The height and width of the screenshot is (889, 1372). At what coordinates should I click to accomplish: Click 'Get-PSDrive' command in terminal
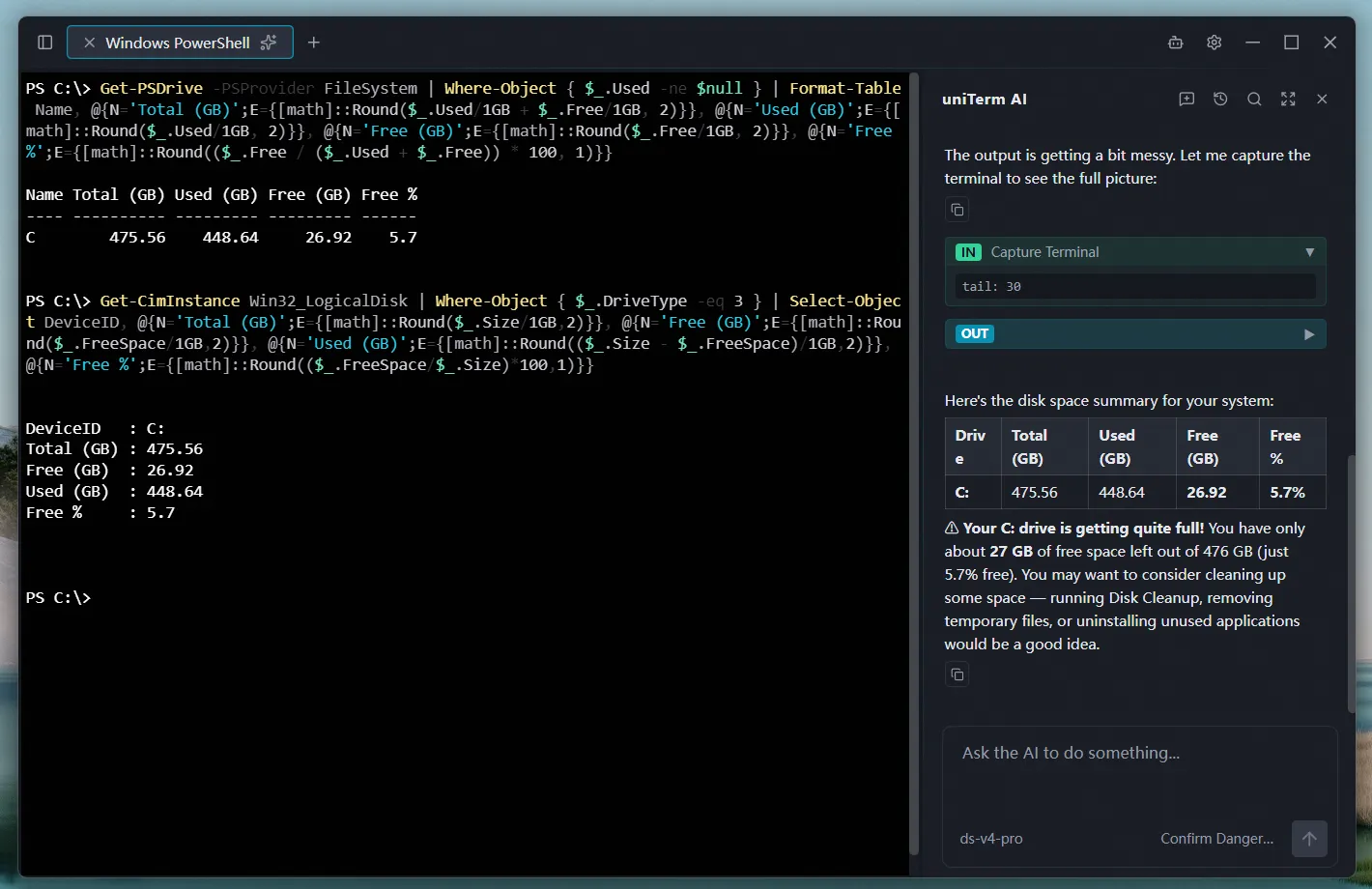click(152, 88)
